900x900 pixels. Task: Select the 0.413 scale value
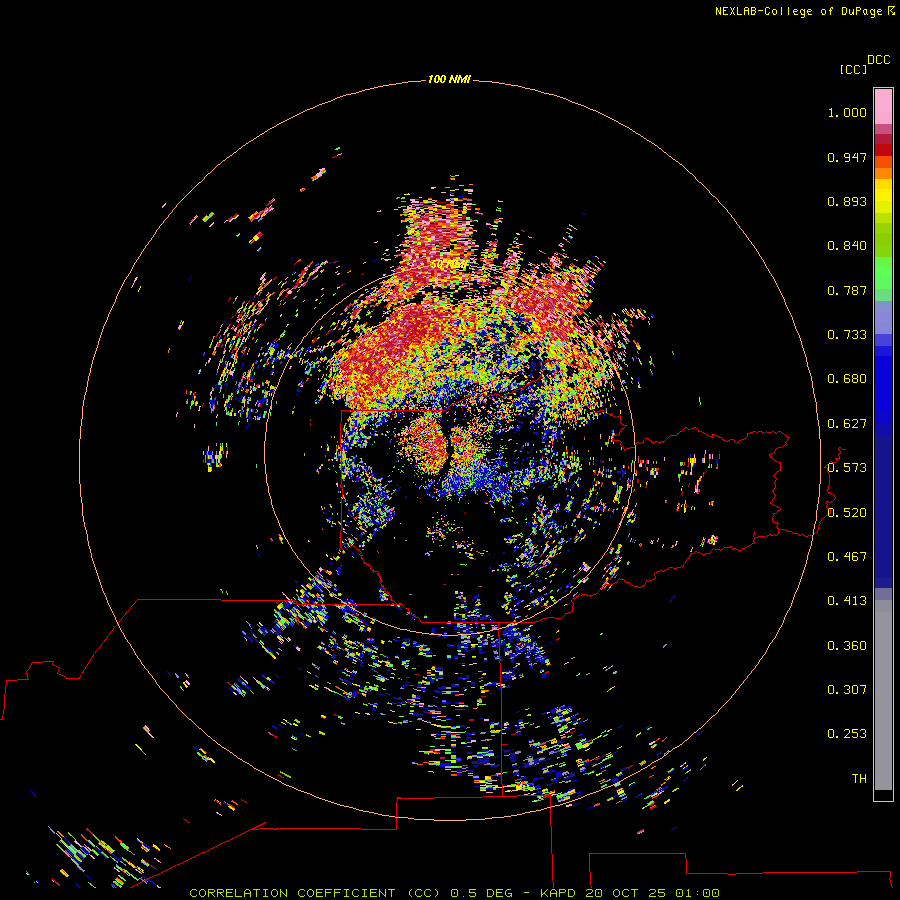pyautogui.click(x=847, y=601)
